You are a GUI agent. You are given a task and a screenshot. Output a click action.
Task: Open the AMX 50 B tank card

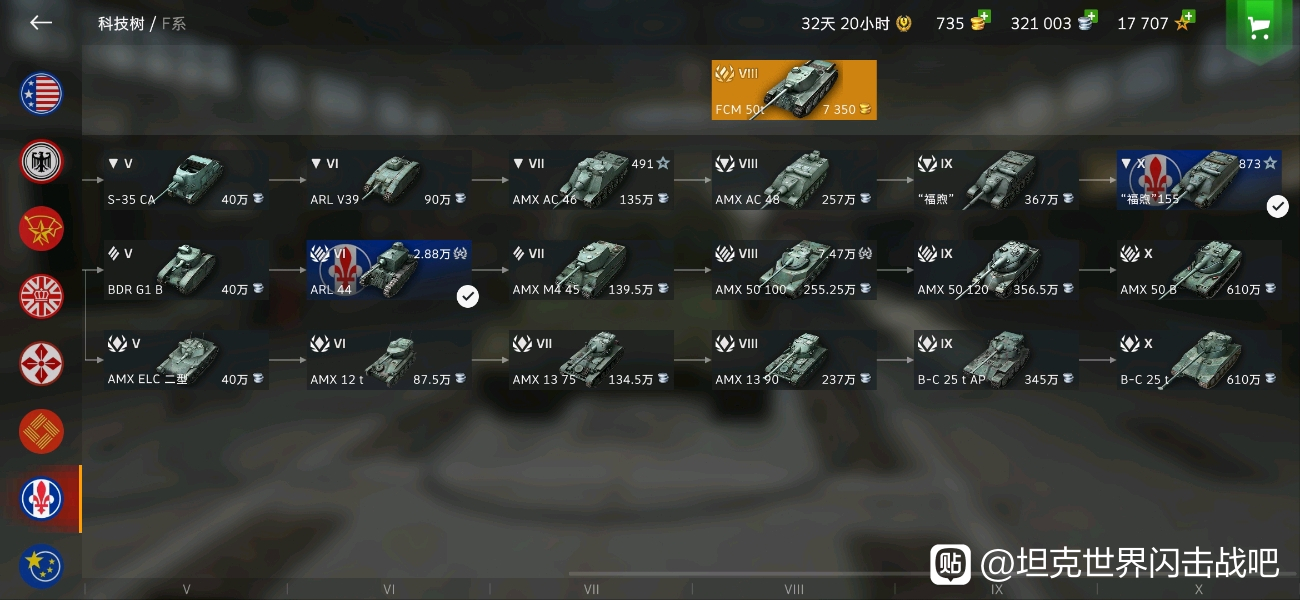pyautogui.click(x=1199, y=270)
